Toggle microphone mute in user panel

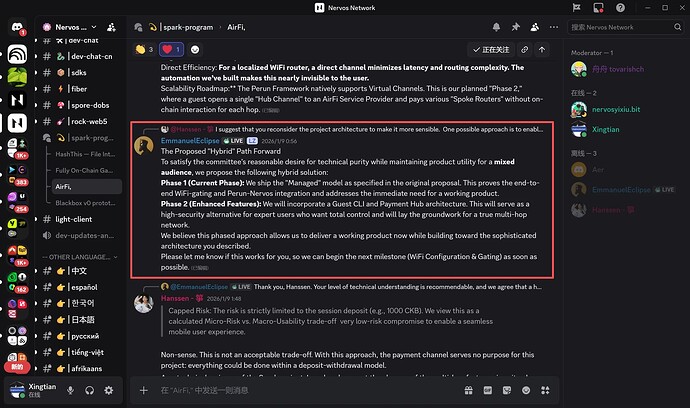pyautogui.click(x=71, y=389)
